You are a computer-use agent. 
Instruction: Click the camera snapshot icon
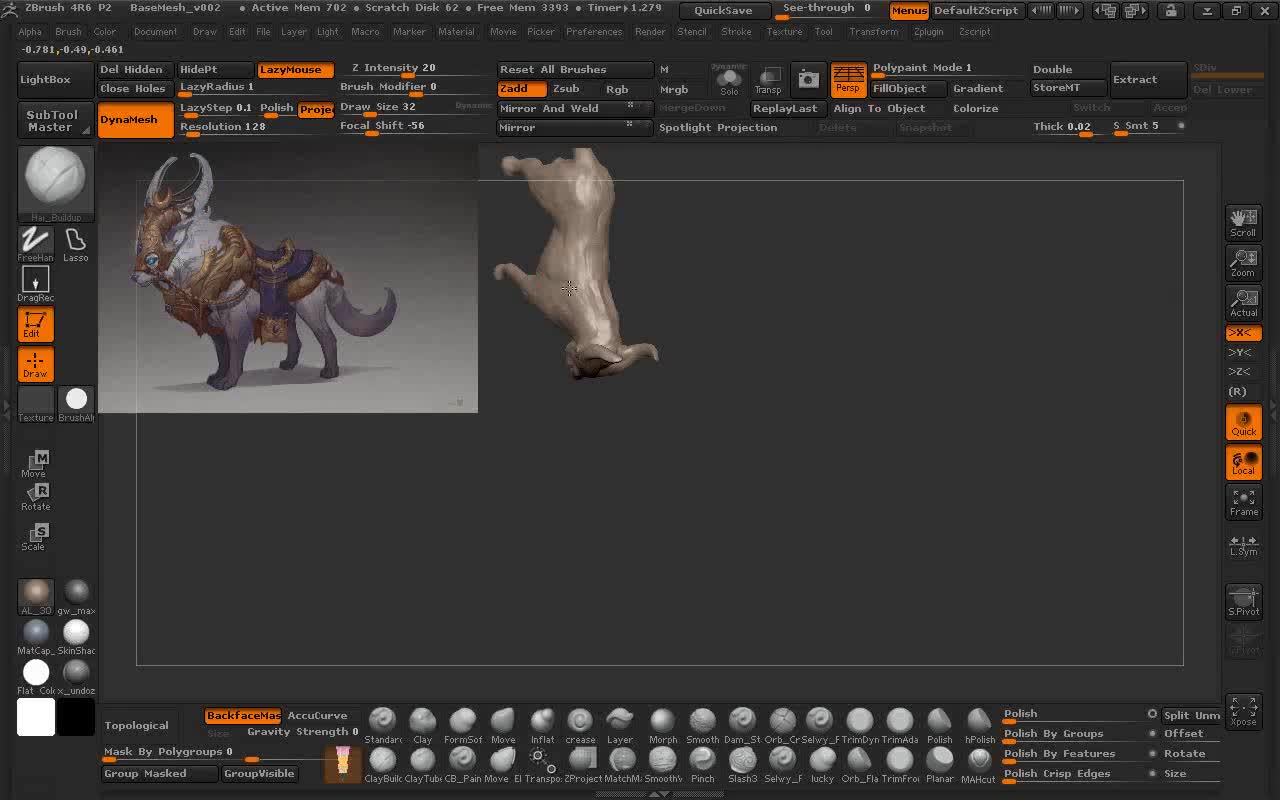808,79
